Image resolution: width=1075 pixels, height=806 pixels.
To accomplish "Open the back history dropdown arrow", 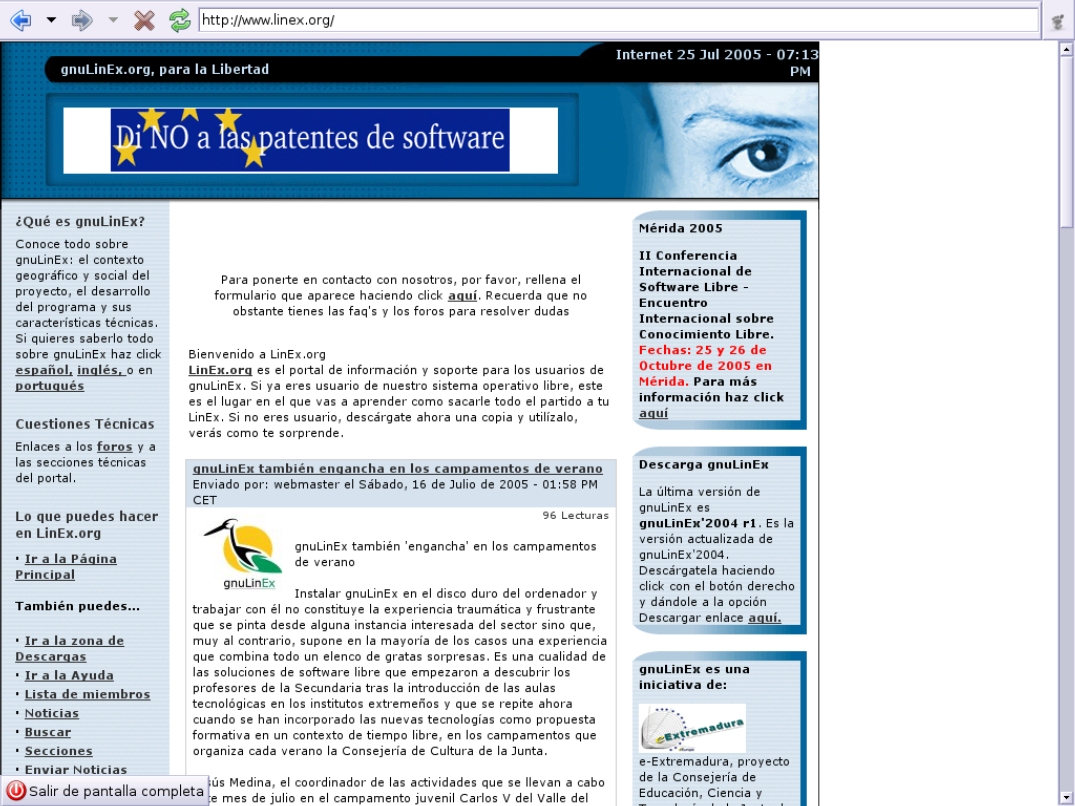I will click(51, 20).
